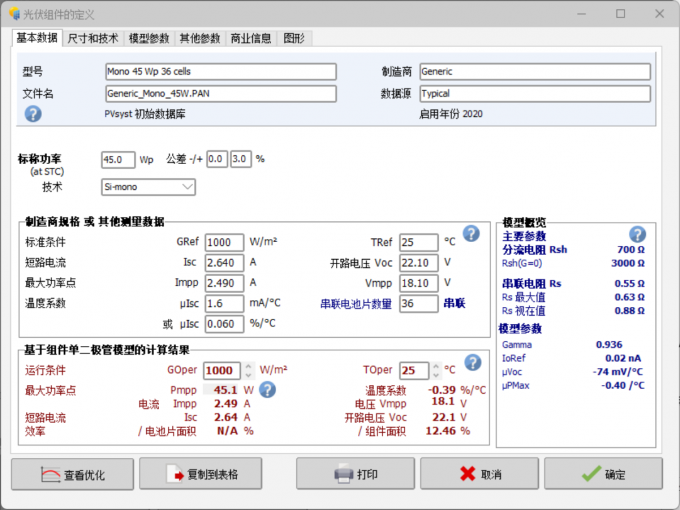Click the help icon below the file name label

click(x=33, y=114)
